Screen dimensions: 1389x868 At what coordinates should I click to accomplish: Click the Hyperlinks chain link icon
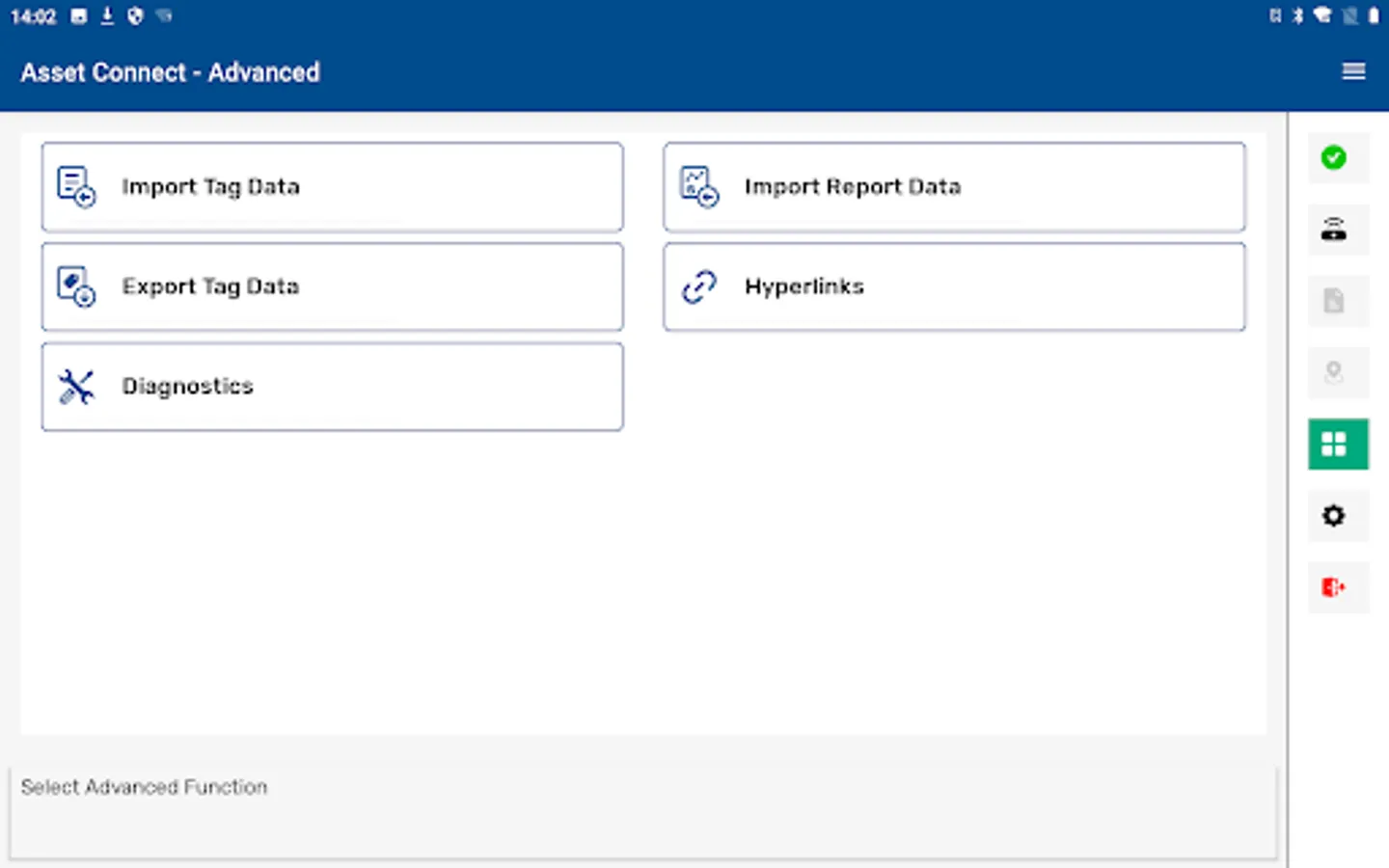click(699, 286)
